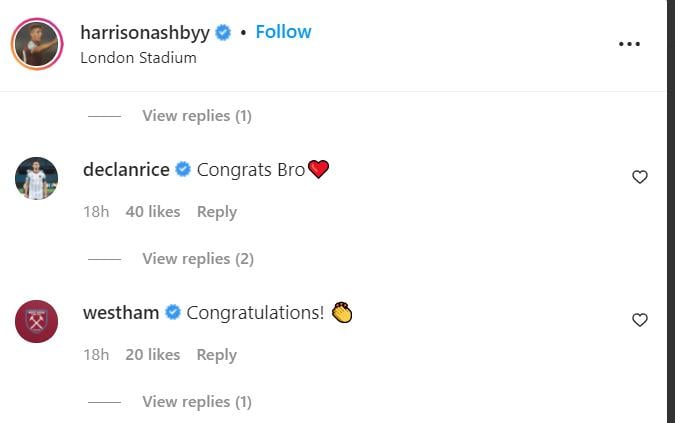675x423 pixels.
Task: Click the verified badge beside harrisonashbyy
Action: point(223,32)
